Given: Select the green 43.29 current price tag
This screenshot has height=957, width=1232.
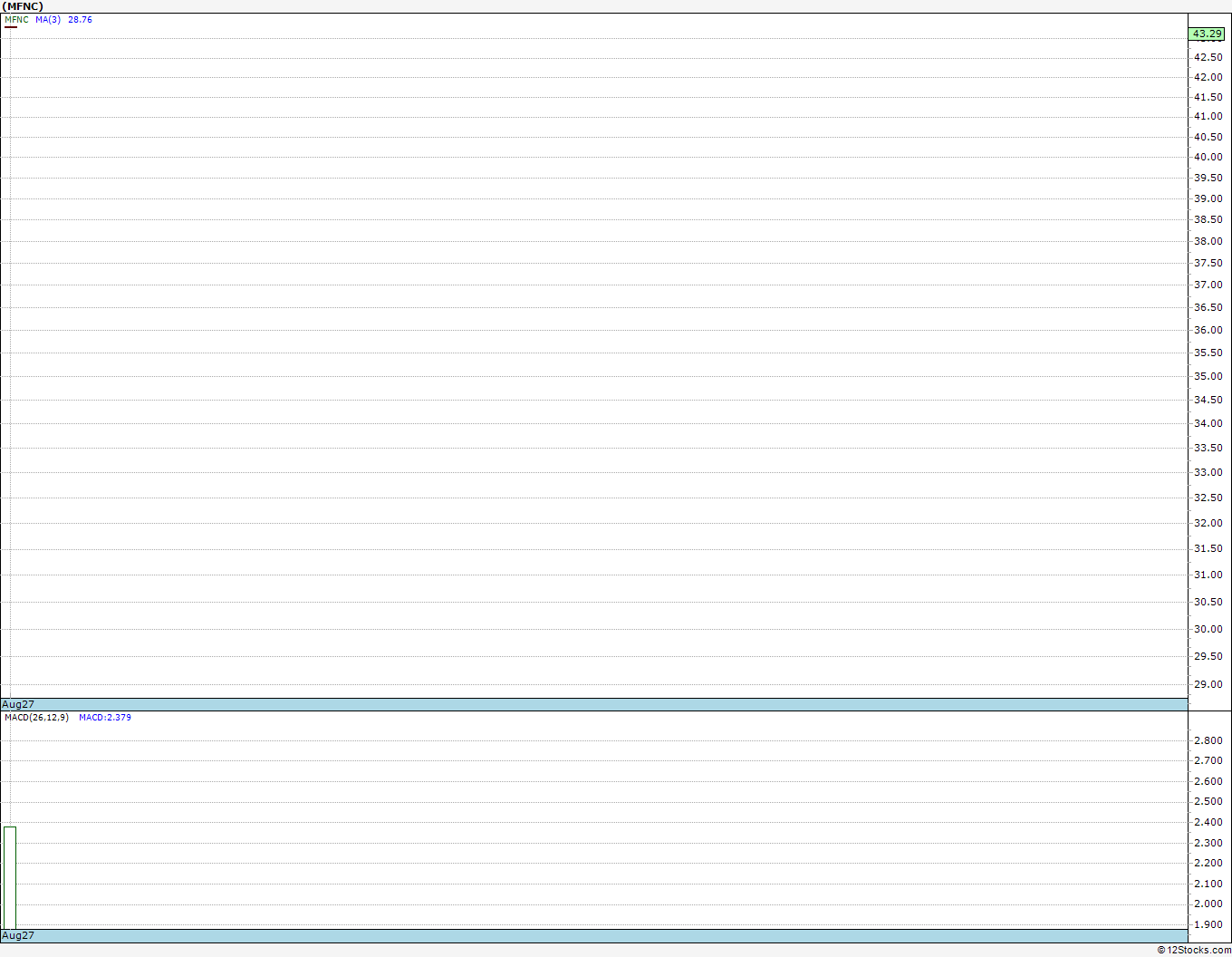Looking at the screenshot, I should (x=1207, y=34).
